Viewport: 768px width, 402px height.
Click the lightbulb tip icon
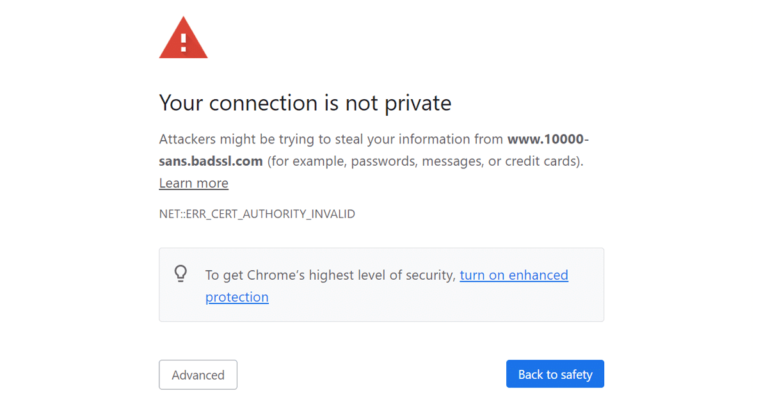[x=181, y=273]
